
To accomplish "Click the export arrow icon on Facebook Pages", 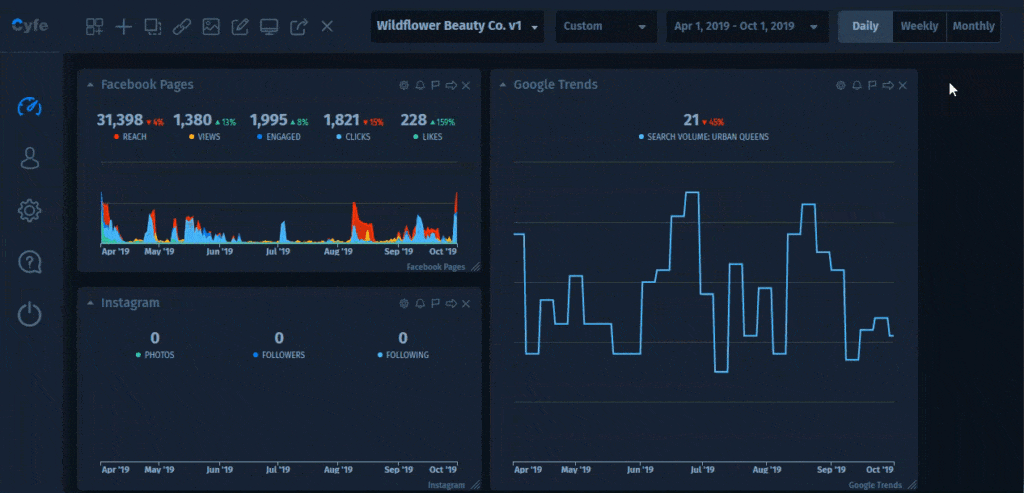I will pyautogui.click(x=451, y=86).
